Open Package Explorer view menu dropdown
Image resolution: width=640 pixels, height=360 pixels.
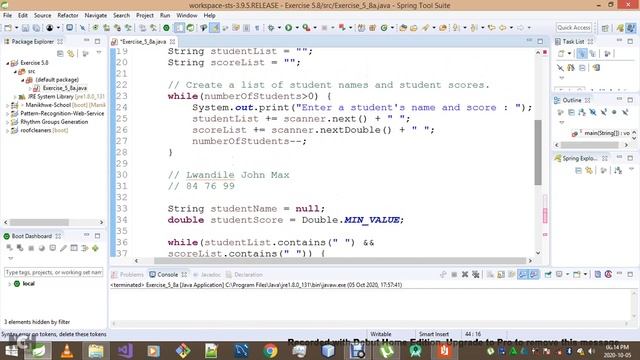tap(98, 53)
